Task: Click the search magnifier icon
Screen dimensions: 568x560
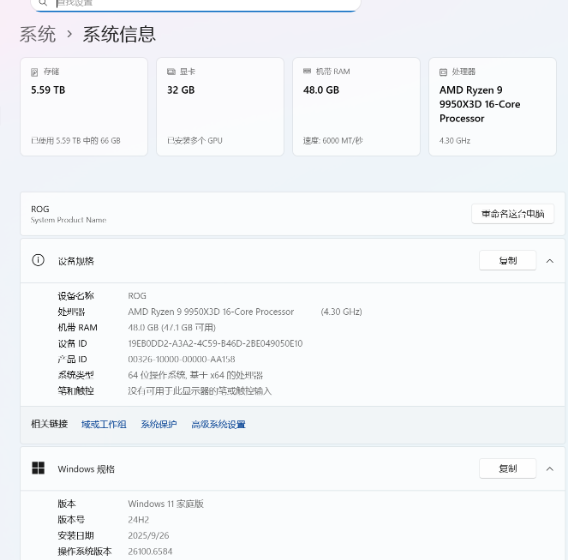Action: pyautogui.click(x=43, y=3)
